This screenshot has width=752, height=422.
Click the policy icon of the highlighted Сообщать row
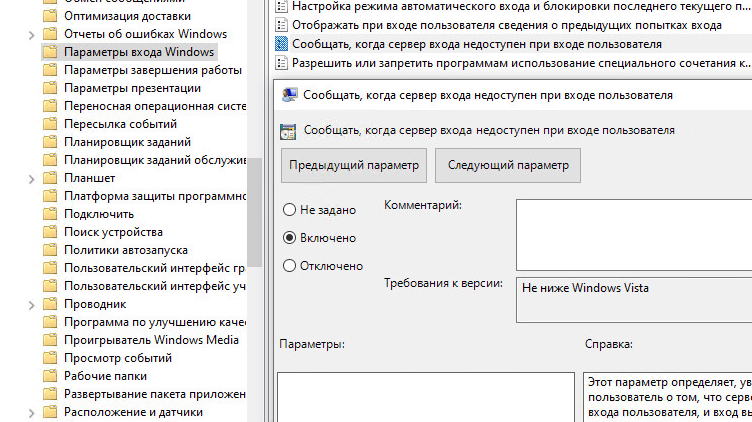tap(281, 44)
